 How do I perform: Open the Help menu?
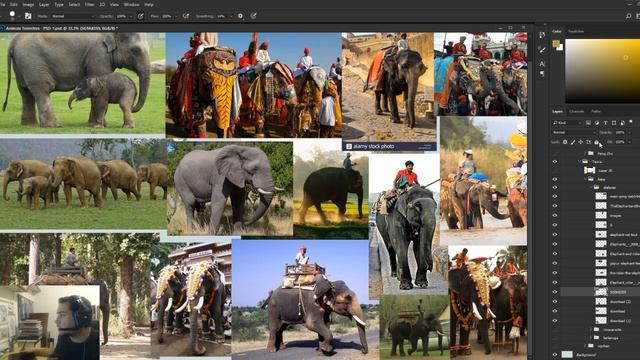149,4
